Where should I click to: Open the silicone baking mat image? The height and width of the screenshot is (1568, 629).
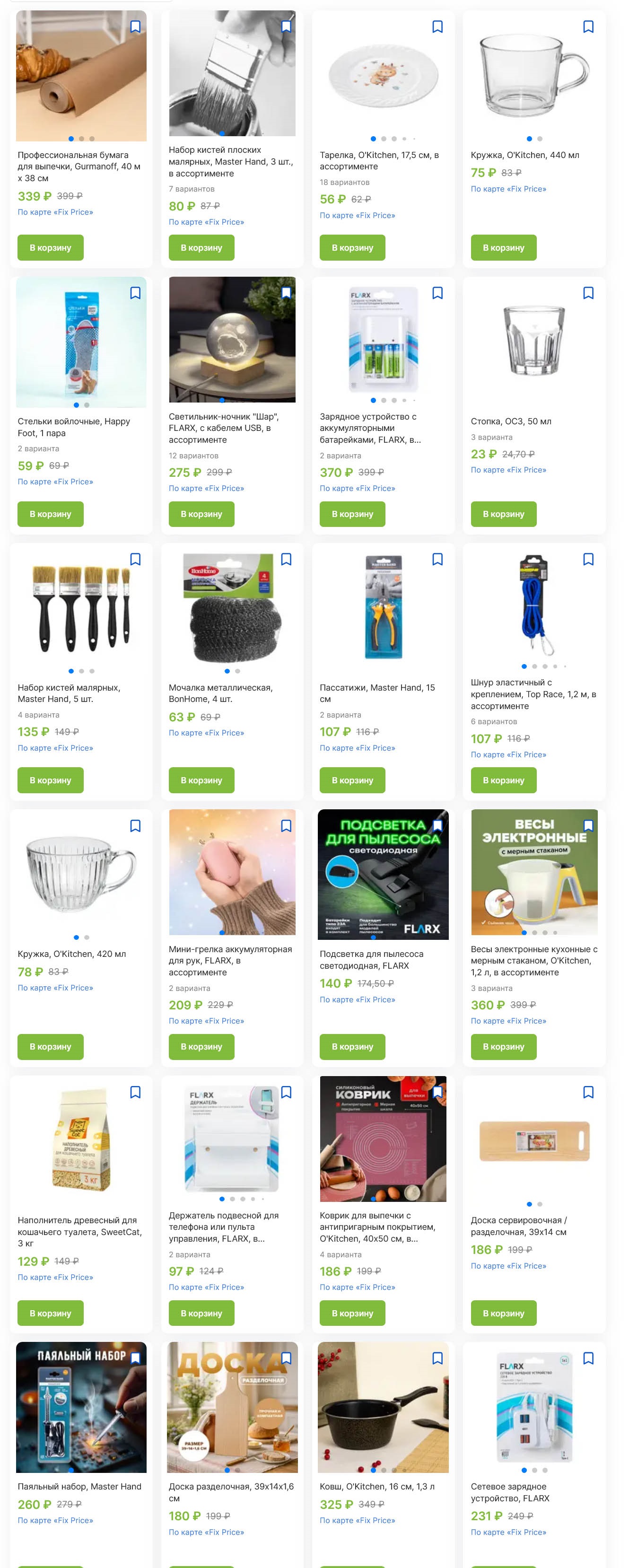pos(383,1138)
